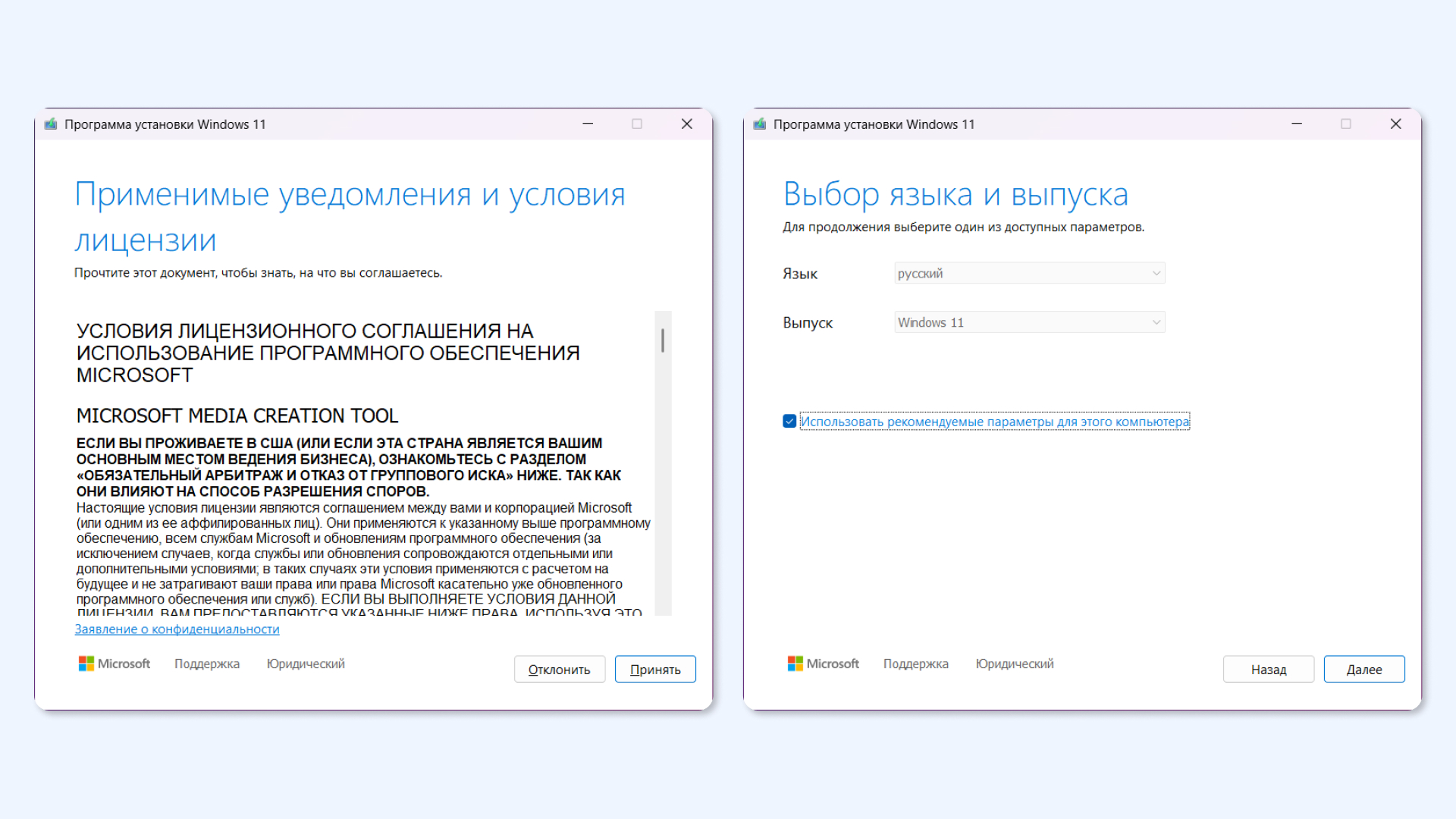Viewport: 1456px width, 819px height.
Task: Minimize the language selection window
Action: (x=1297, y=124)
